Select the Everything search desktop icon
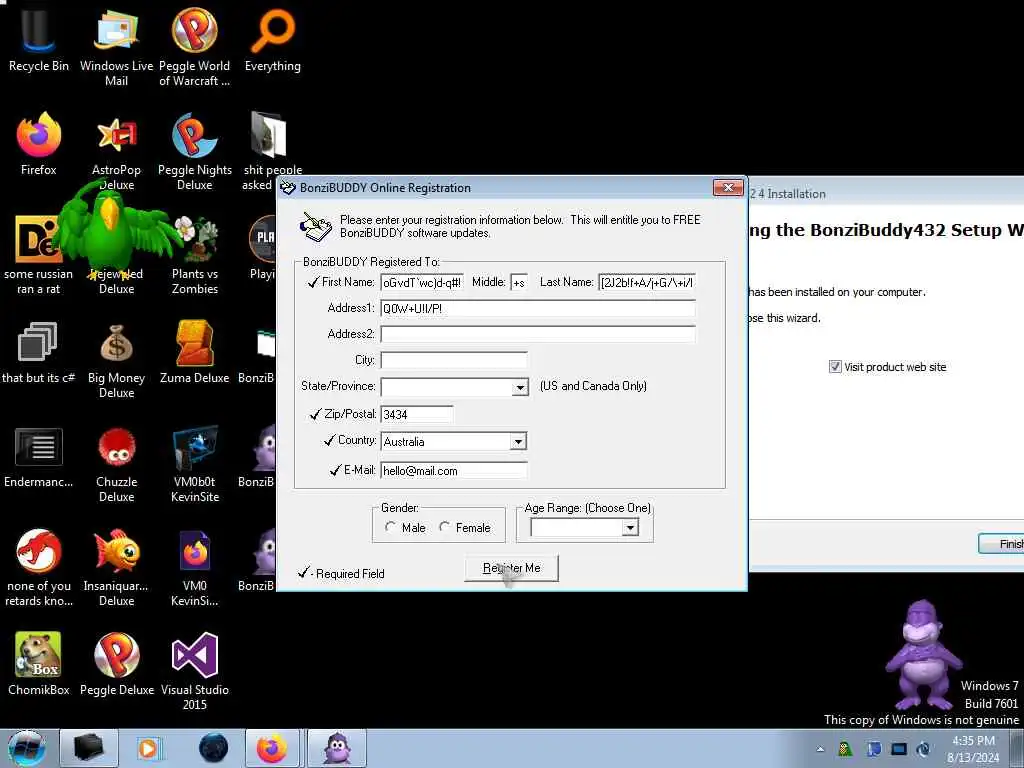The image size is (1024, 768). pyautogui.click(x=272, y=39)
